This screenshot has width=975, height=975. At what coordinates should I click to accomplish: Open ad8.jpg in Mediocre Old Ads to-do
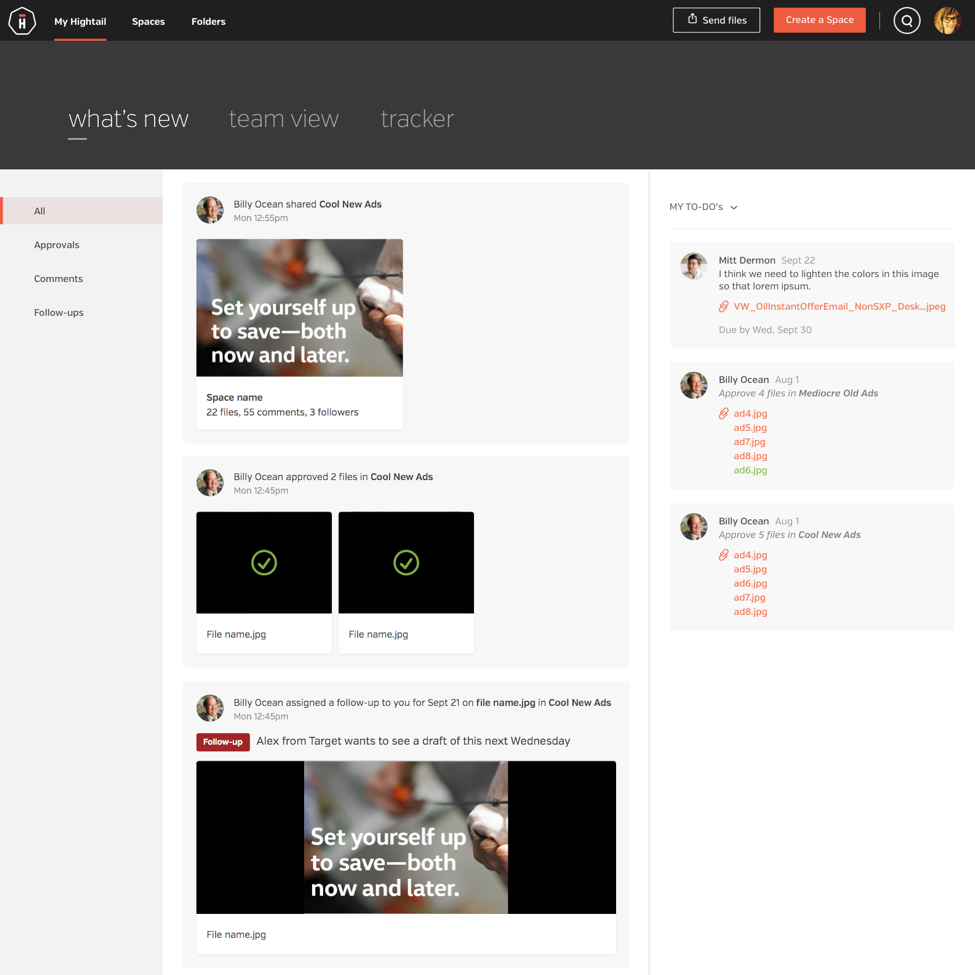[750, 456]
